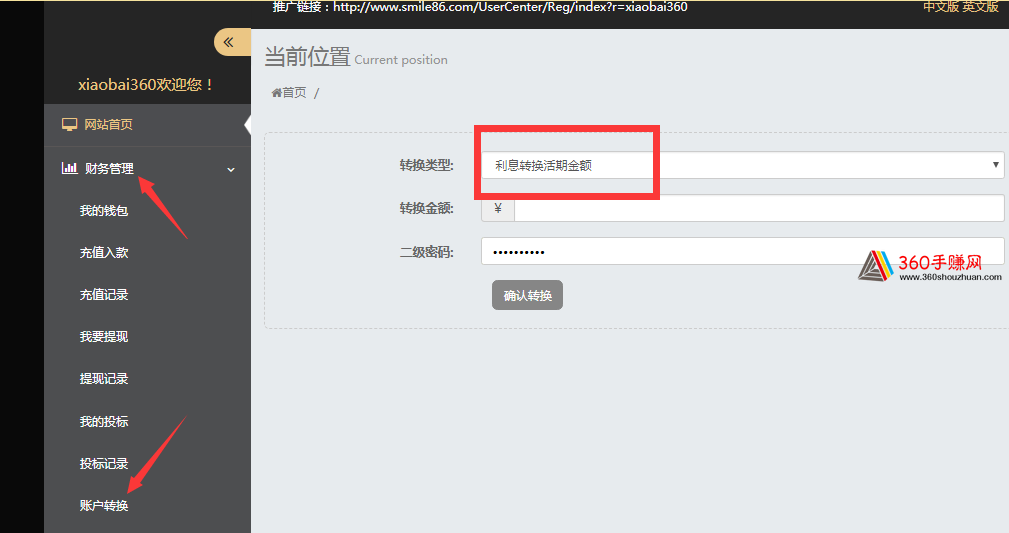Focus the 二级密码 password field

point(743,251)
